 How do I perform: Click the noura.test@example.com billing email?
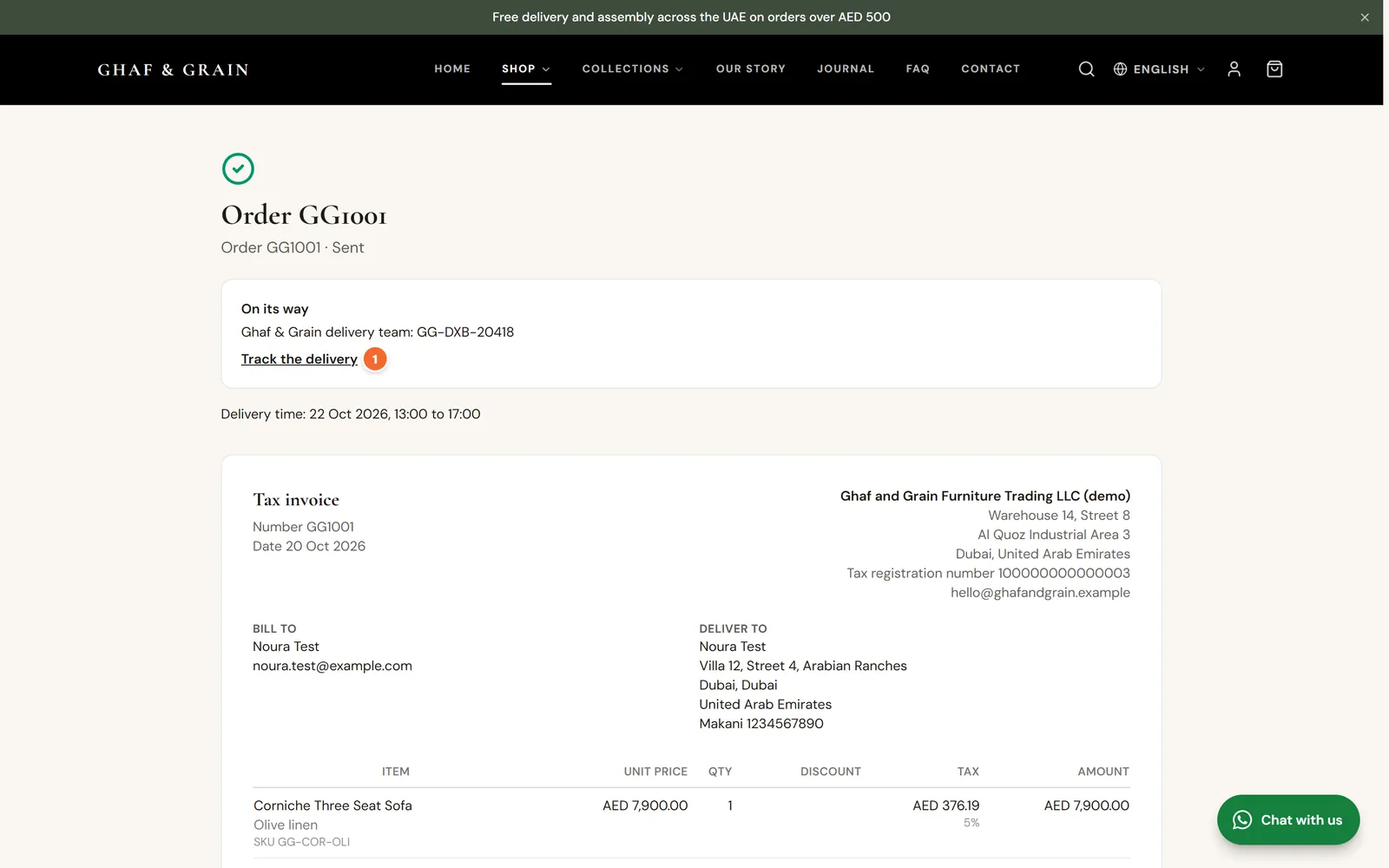tap(332, 666)
